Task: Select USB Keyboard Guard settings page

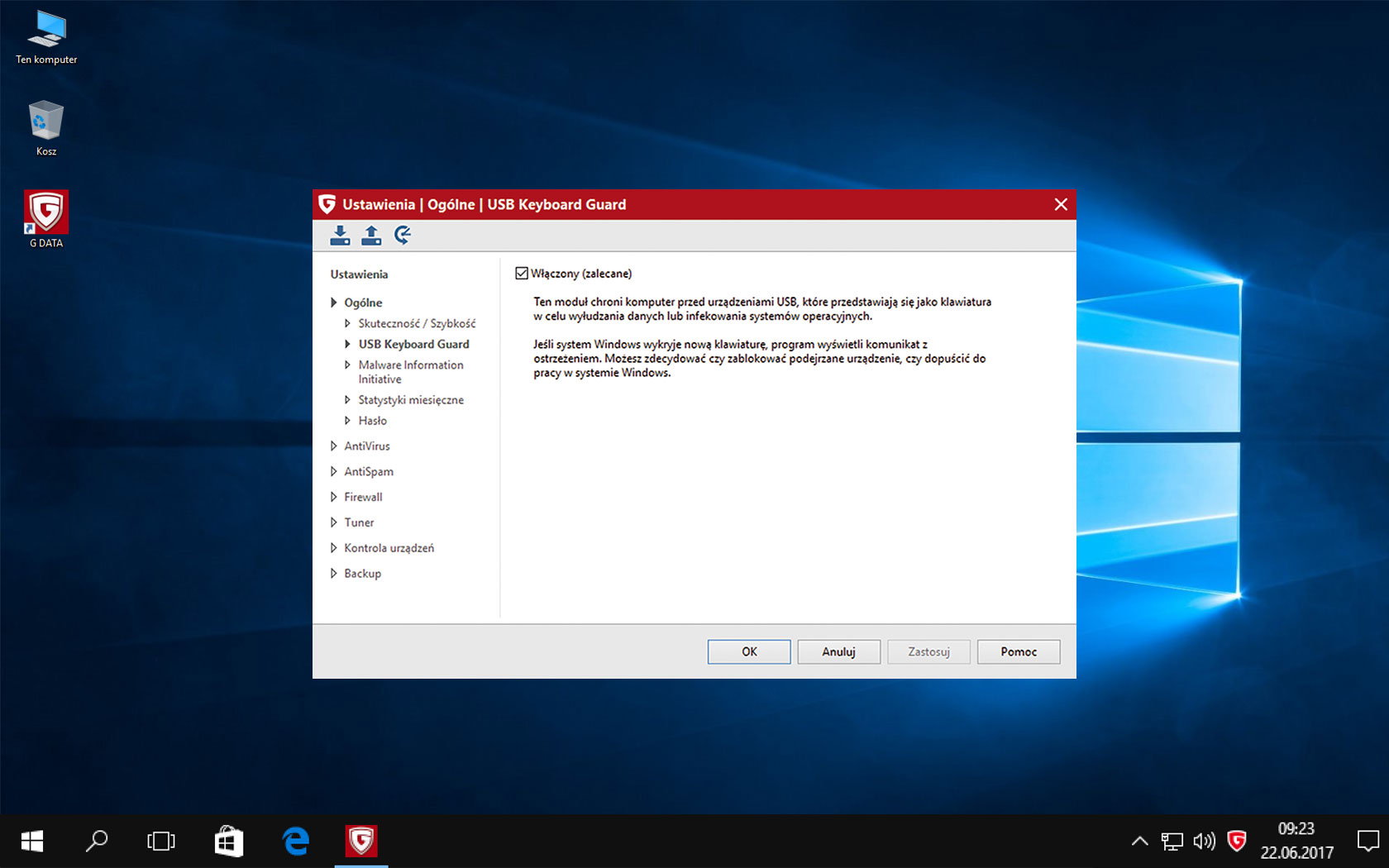Action: click(413, 344)
